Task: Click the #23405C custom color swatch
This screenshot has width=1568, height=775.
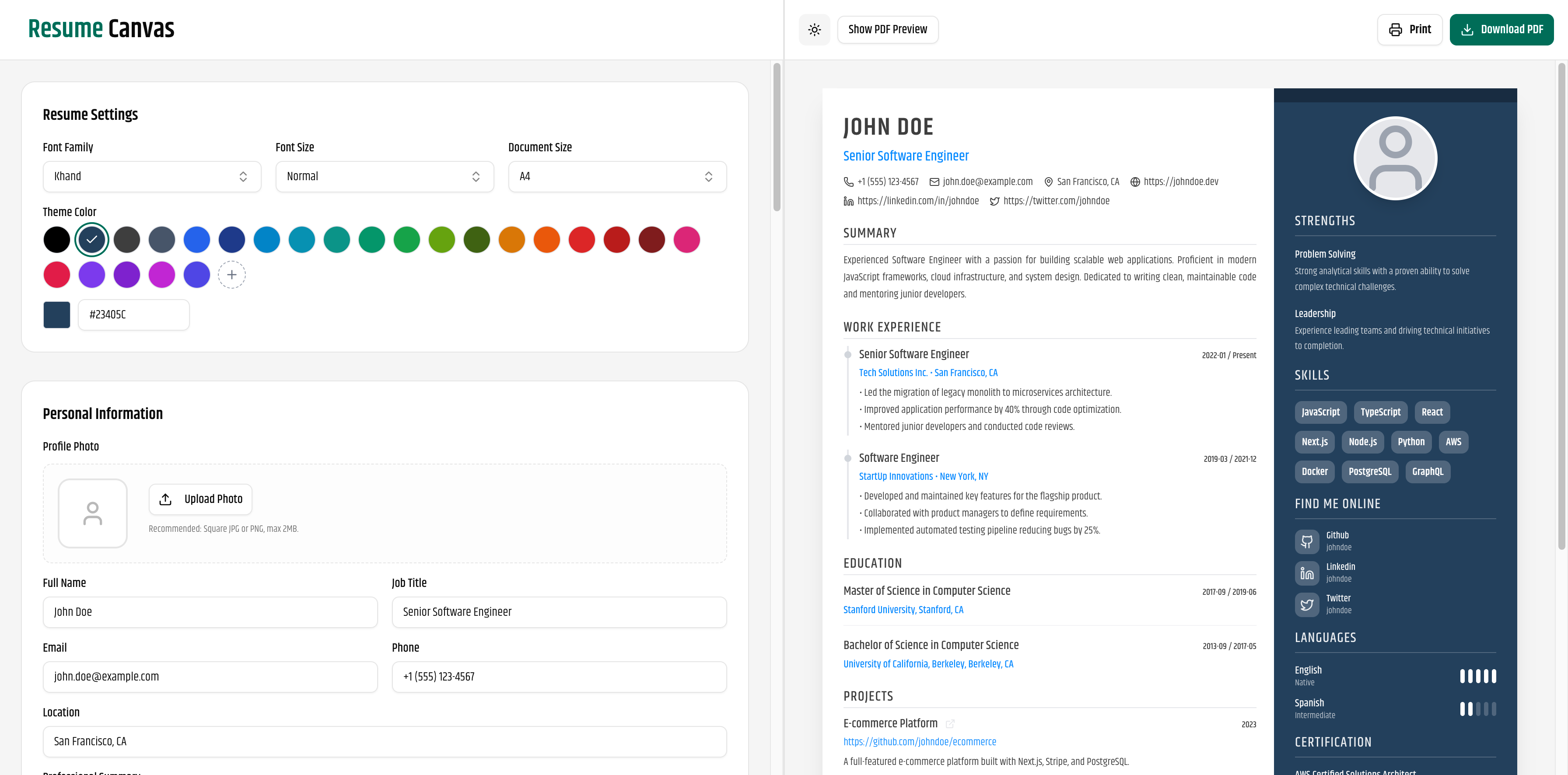Action: (x=56, y=314)
